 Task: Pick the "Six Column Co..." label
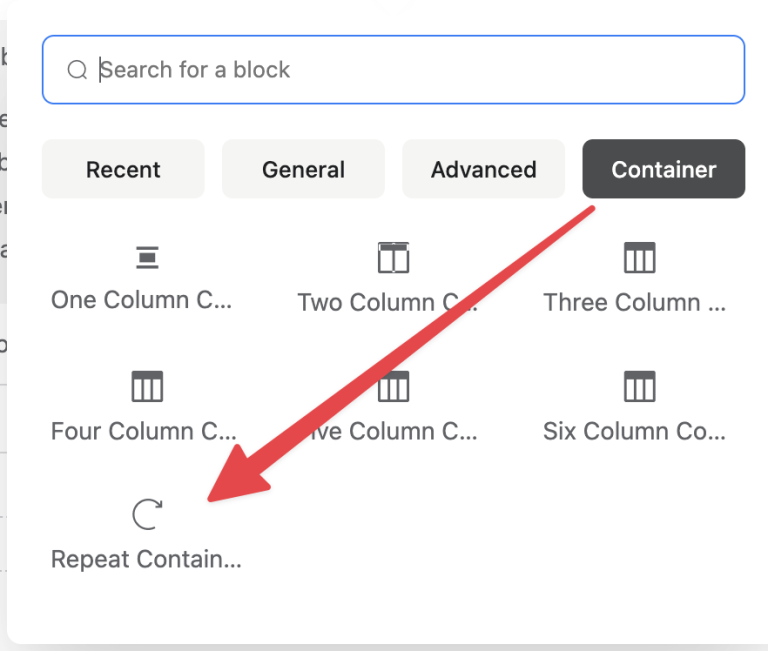[x=634, y=432]
